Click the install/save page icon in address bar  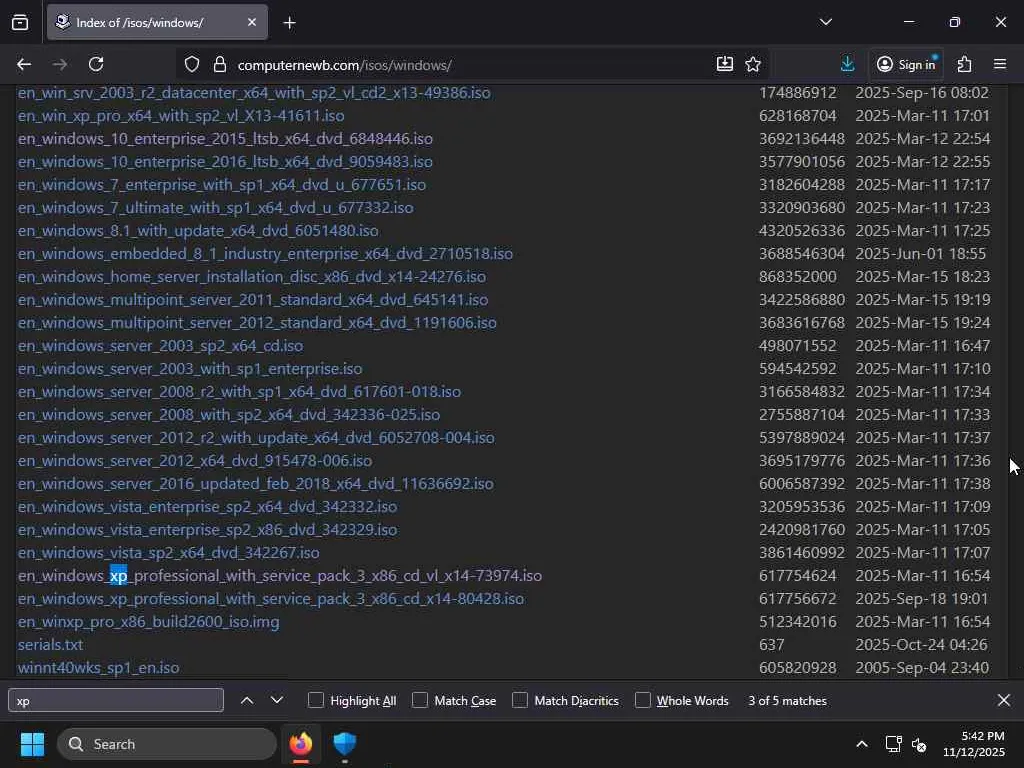725,64
